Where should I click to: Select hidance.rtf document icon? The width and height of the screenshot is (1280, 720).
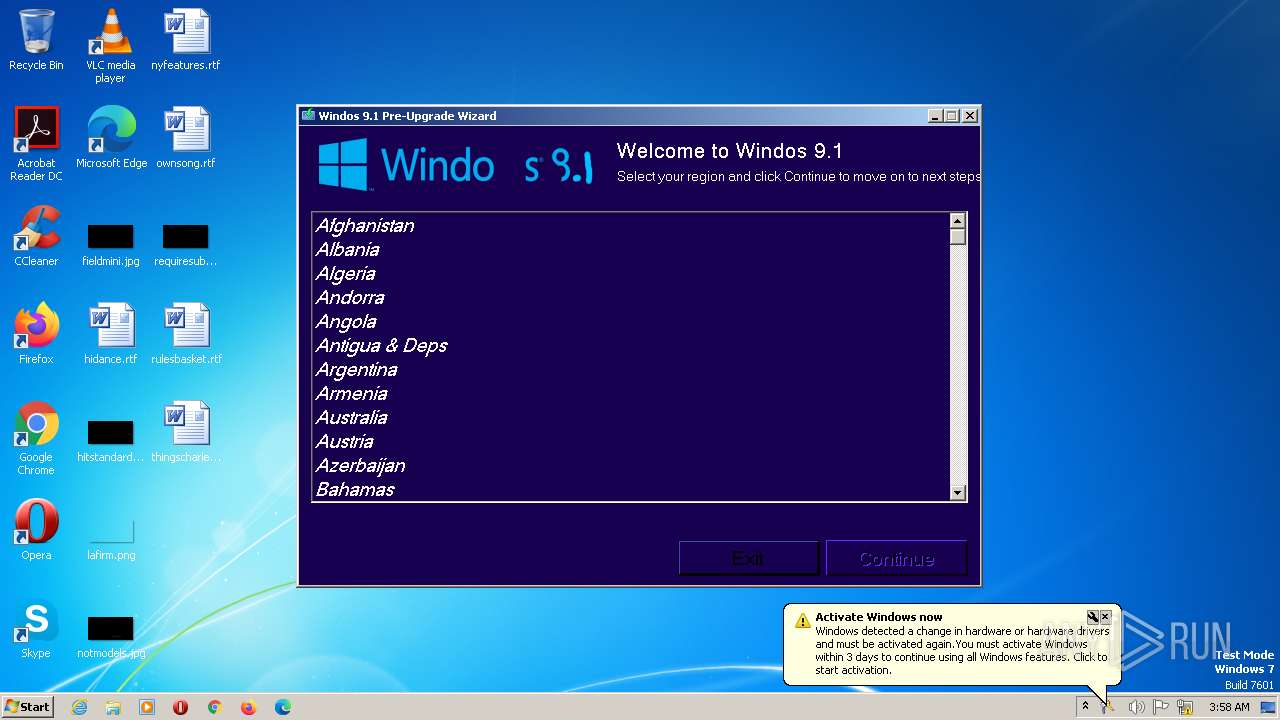[110, 334]
